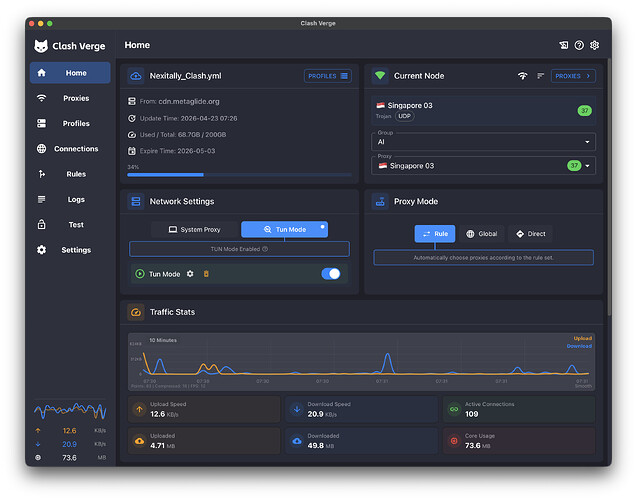The image size is (637, 500).
Task: Click the traffic graph chart
Action: pyautogui.click(x=362, y=362)
